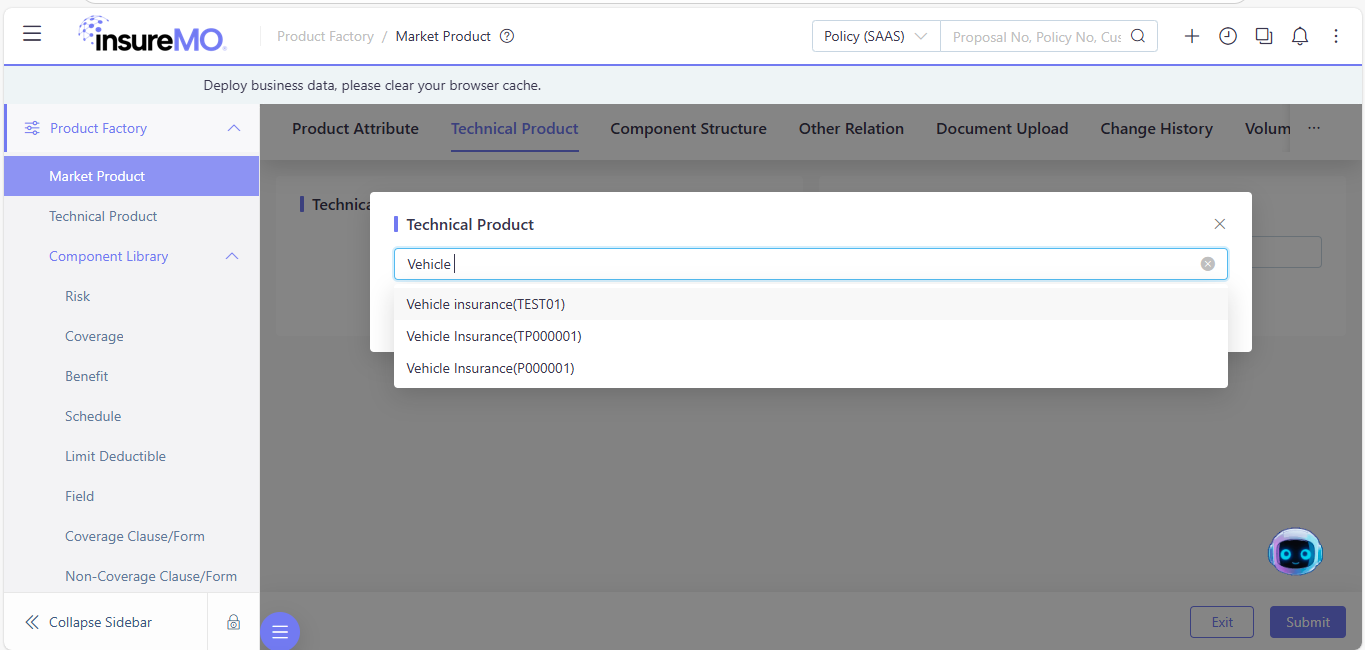The height and width of the screenshot is (650, 1365).
Task: Open the history clock icon
Action: pyautogui.click(x=1228, y=36)
